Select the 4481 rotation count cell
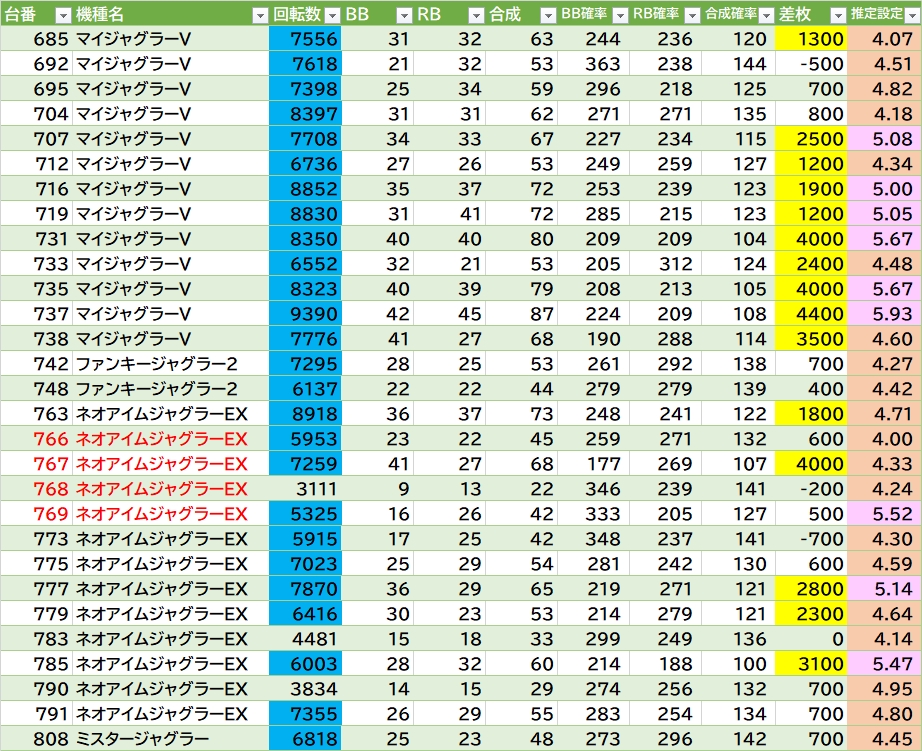 click(305, 639)
